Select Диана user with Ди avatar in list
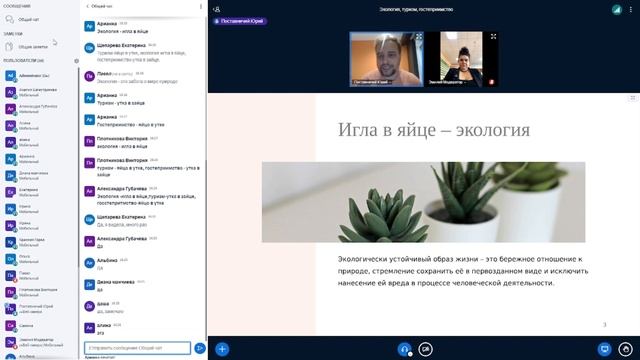Screen dimensions: 640x360 (x=40, y=176)
